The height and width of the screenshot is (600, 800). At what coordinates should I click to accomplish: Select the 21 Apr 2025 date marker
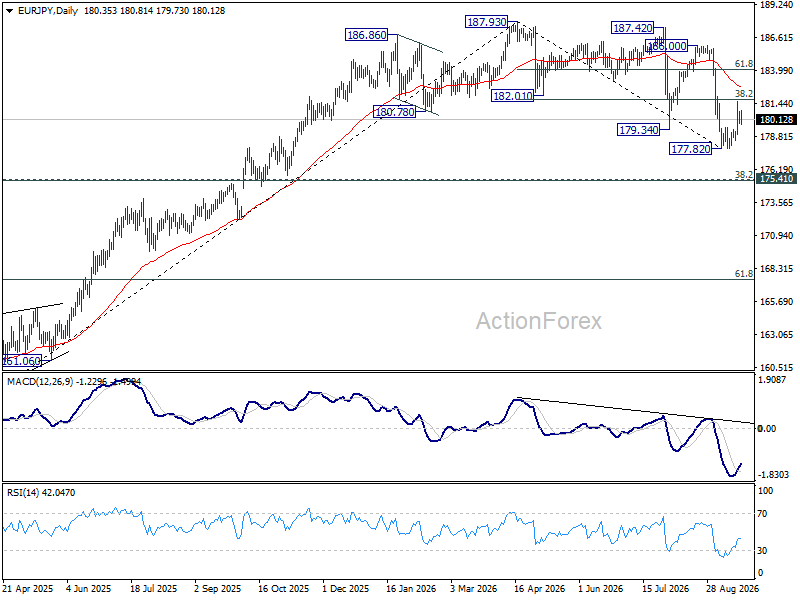tap(28, 588)
